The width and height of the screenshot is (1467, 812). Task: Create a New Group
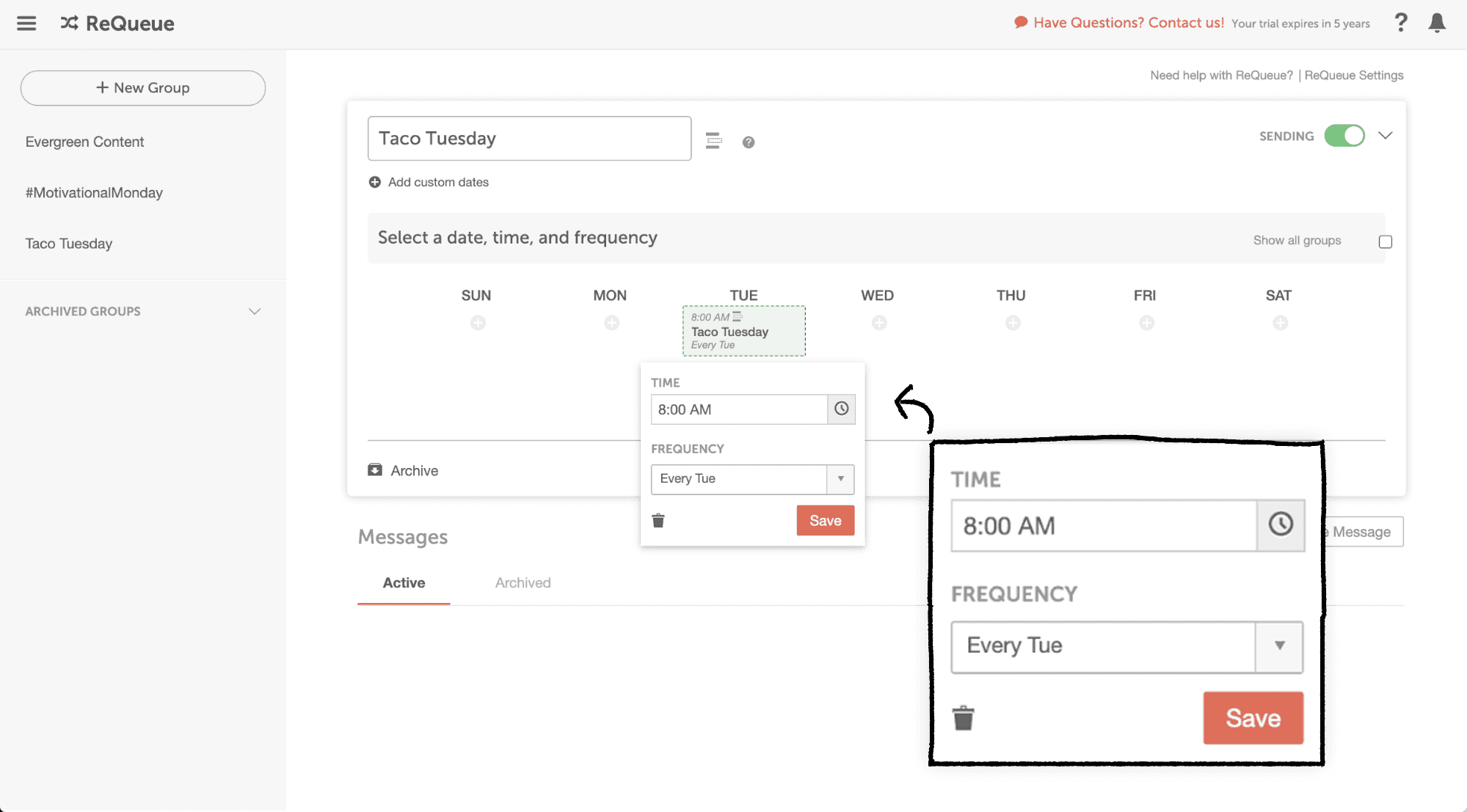click(x=143, y=88)
